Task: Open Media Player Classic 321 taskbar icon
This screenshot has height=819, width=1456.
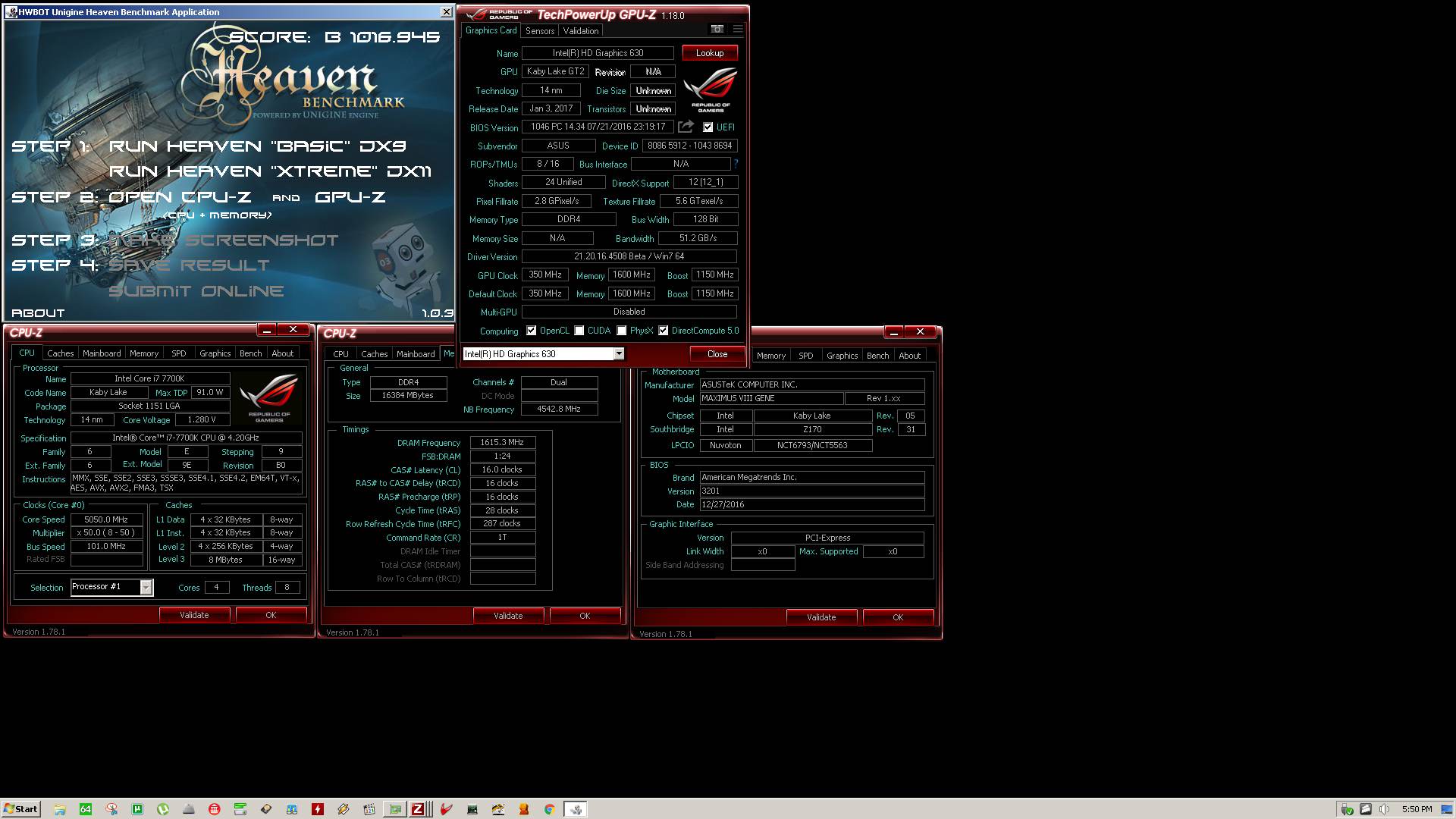Action: coord(369,809)
